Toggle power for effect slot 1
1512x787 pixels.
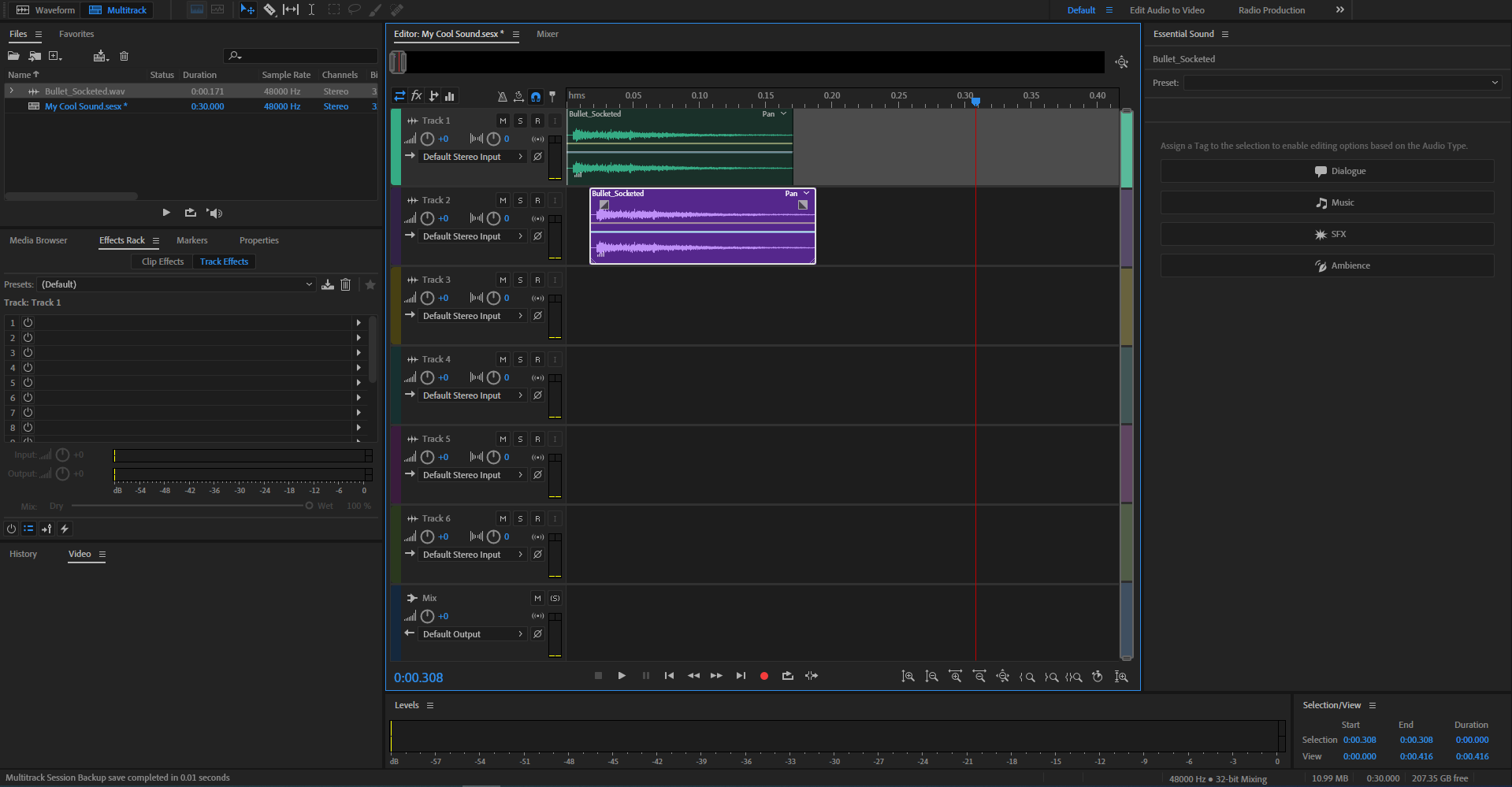28,322
